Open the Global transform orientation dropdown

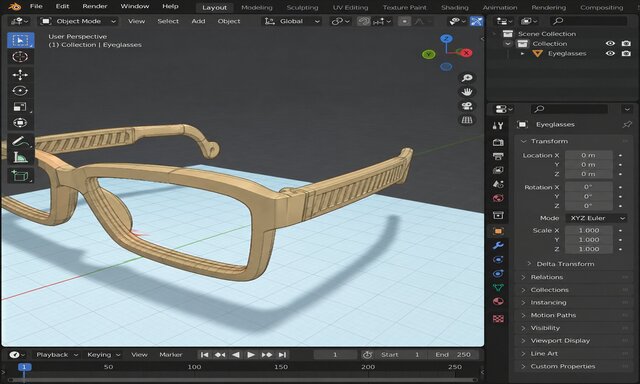(291, 21)
